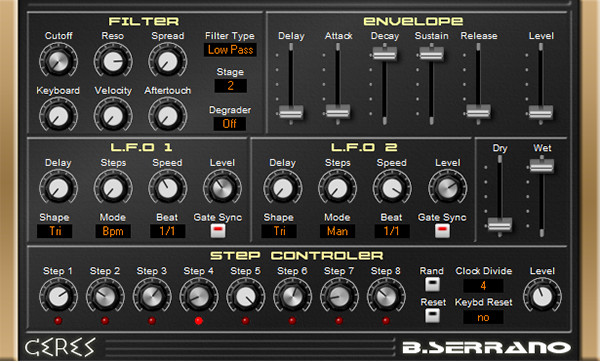
Task: Click the filter Aftertouch knob
Action: tap(168, 115)
